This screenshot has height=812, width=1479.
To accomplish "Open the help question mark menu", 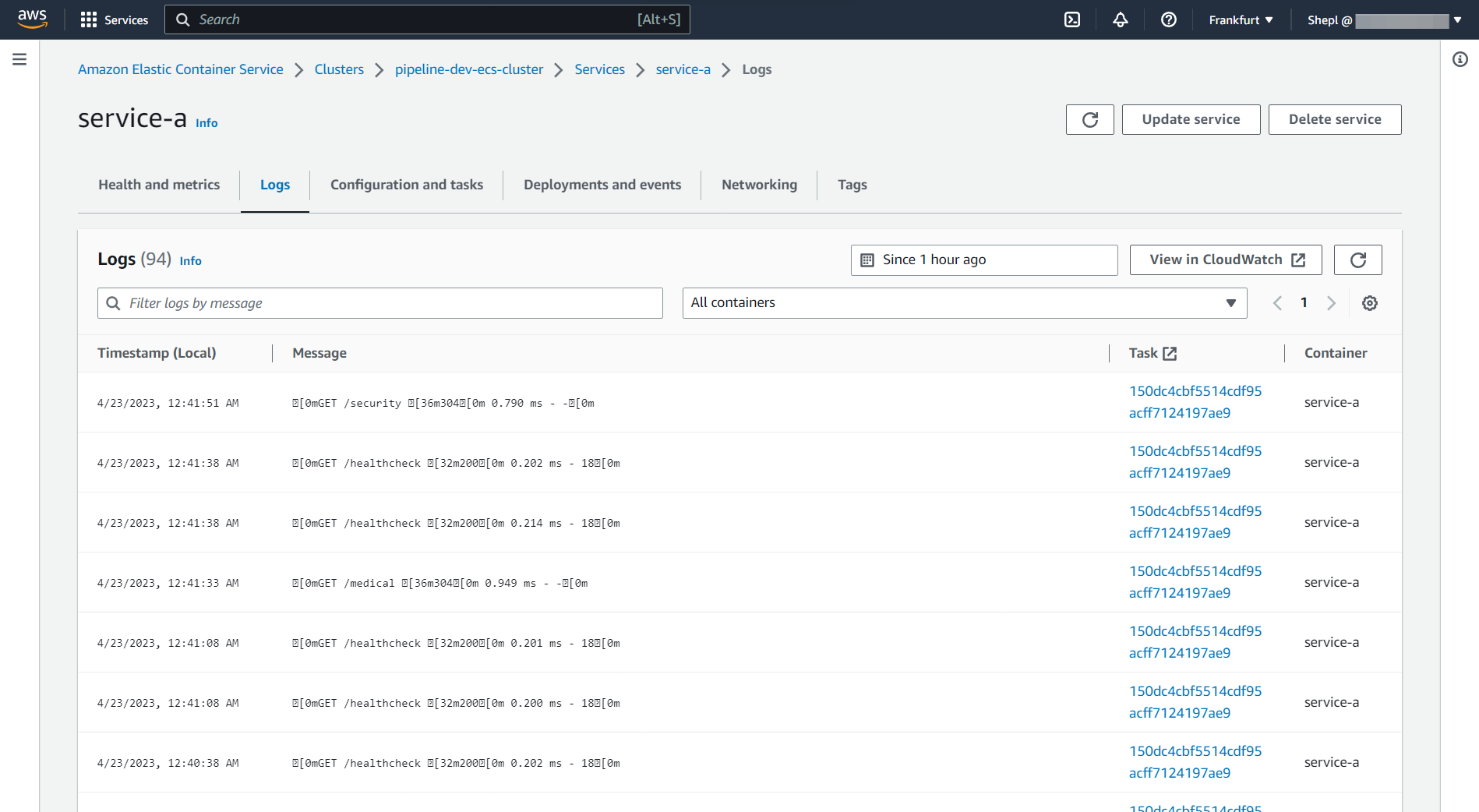I will click(1169, 19).
